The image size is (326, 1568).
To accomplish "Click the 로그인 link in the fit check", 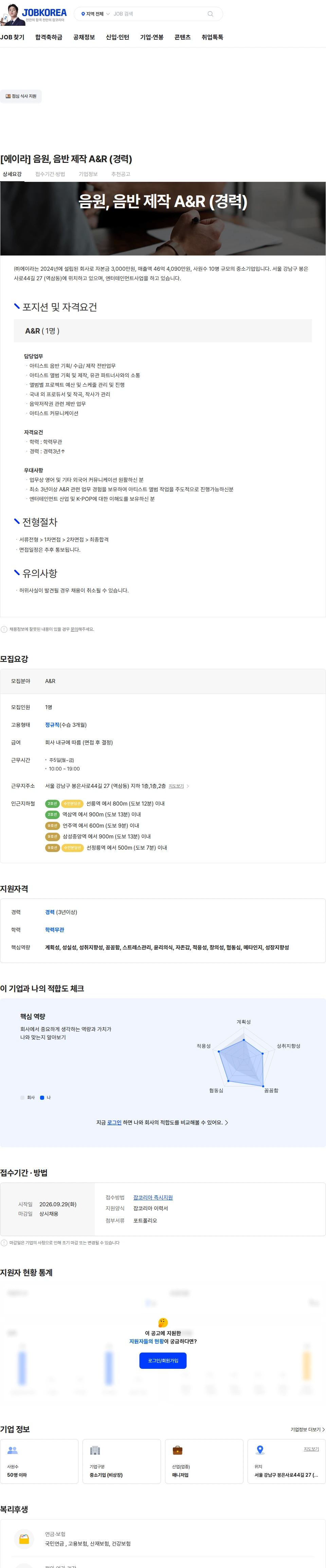I will [x=114, y=1122].
